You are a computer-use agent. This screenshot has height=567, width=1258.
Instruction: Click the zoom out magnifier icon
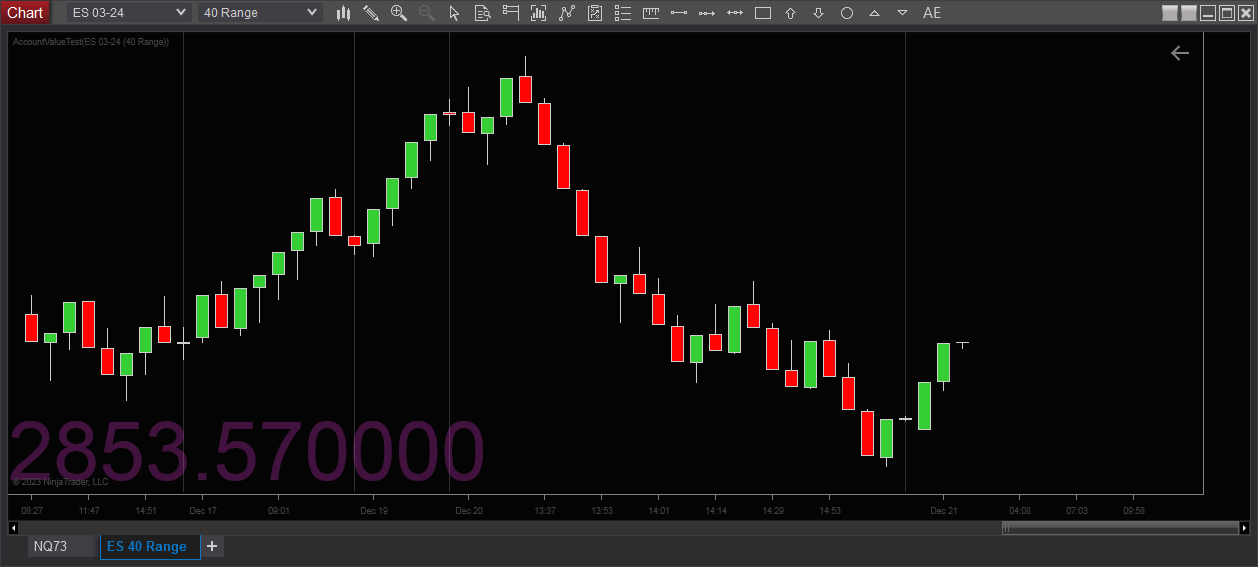click(427, 13)
